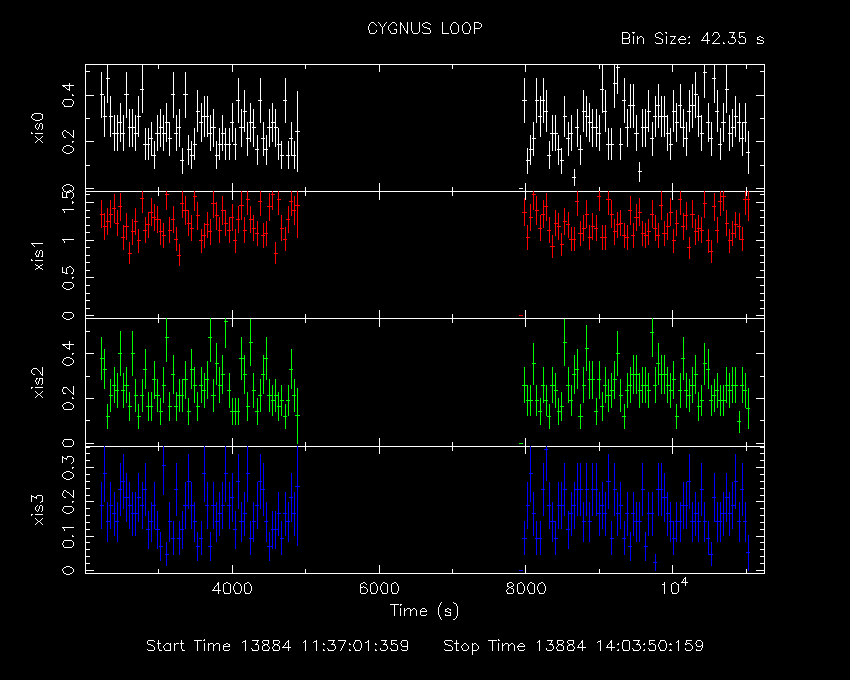Image resolution: width=850 pixels, height=680 pixels.
Task: Select the Start Time 13884 11:37:01:359 text
Action: tap(278, 646)
